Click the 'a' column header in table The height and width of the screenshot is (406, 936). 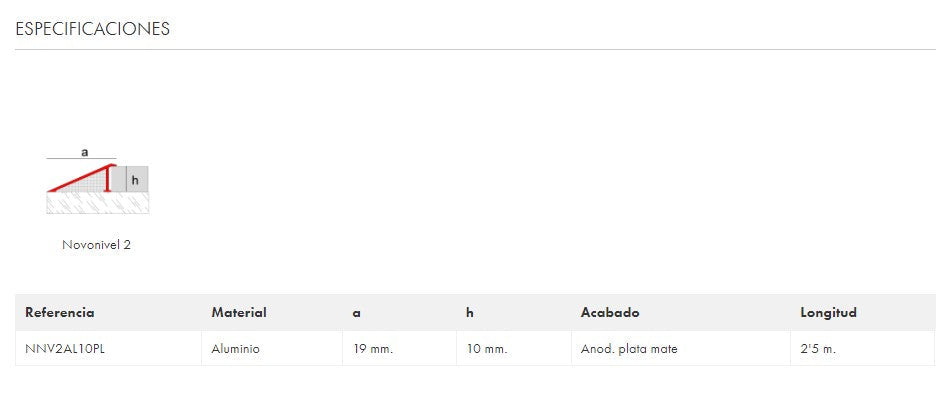[356, 313]
